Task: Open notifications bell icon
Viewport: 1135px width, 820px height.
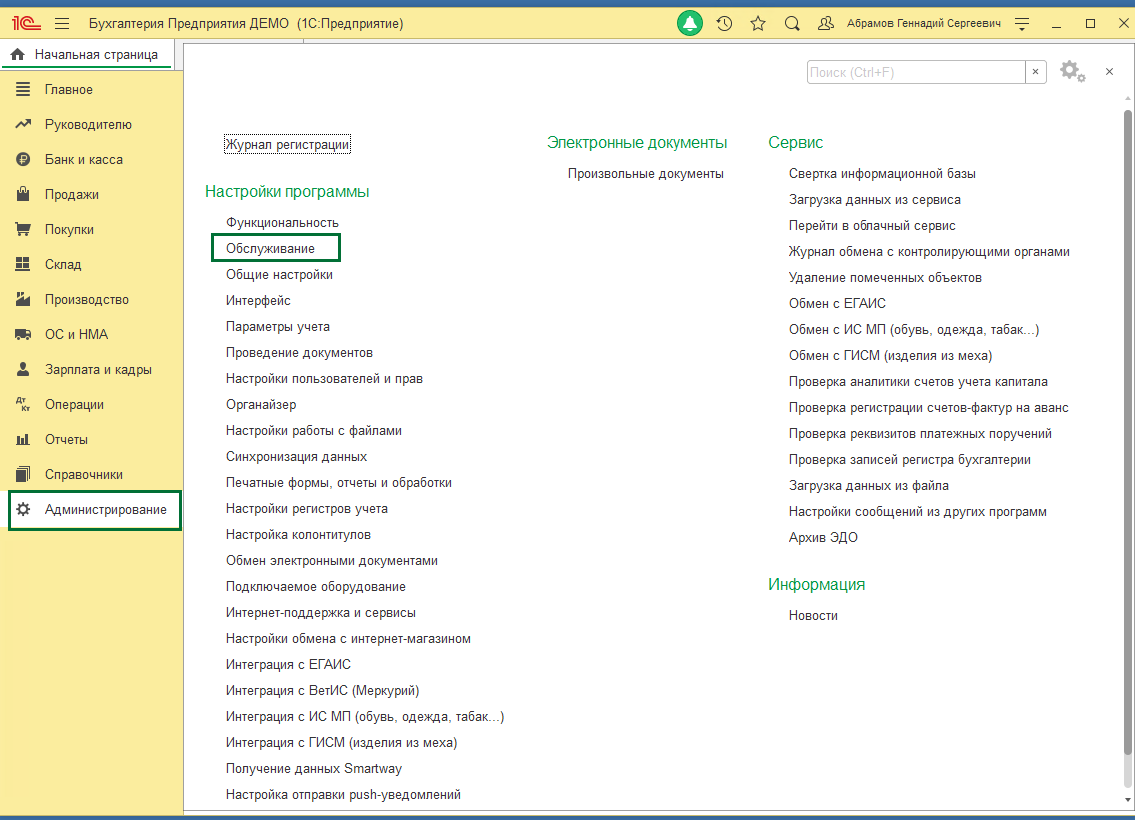Action: (690, 23)
